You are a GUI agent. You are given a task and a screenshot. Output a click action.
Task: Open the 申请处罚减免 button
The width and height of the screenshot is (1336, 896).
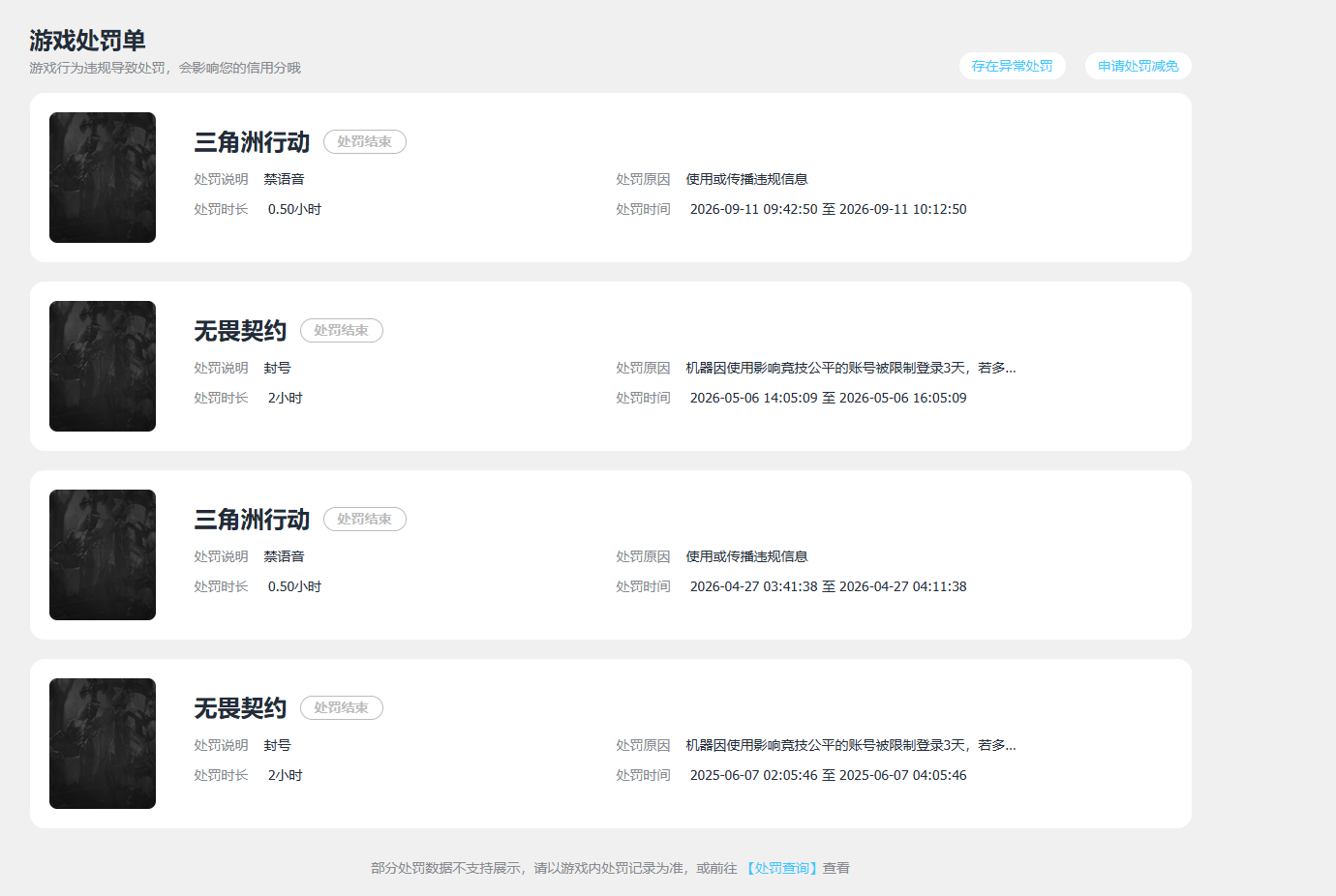pyautogui.click(x=1138, y=66)
